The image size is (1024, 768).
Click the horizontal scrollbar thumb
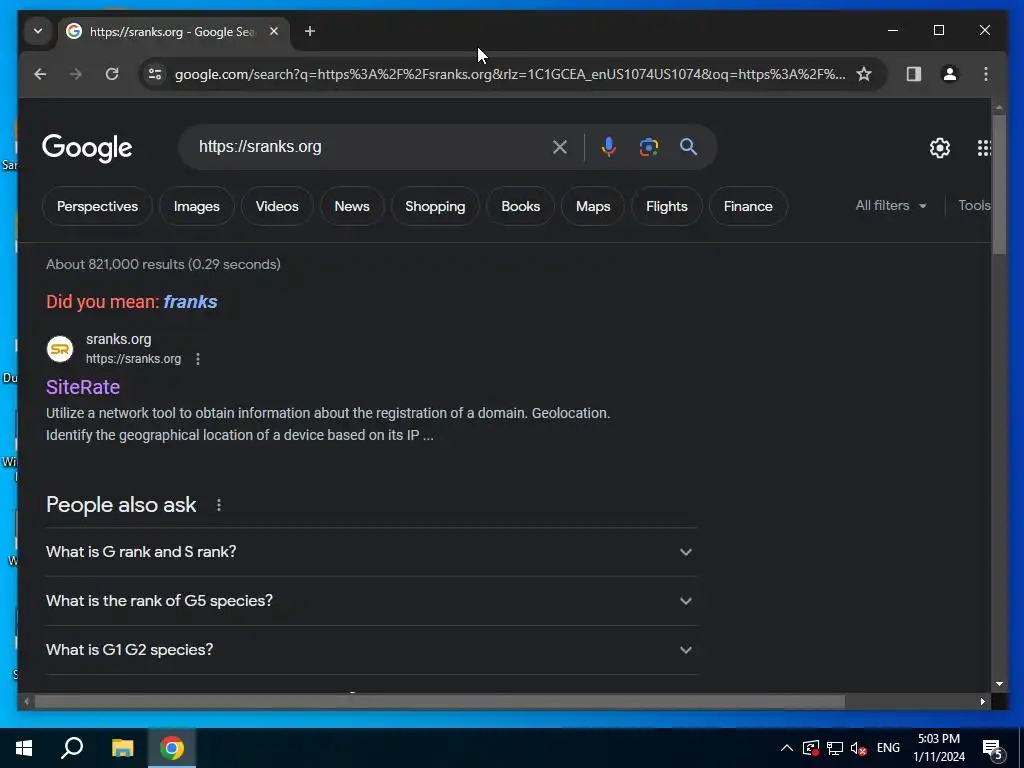click(x=440, y=702)
